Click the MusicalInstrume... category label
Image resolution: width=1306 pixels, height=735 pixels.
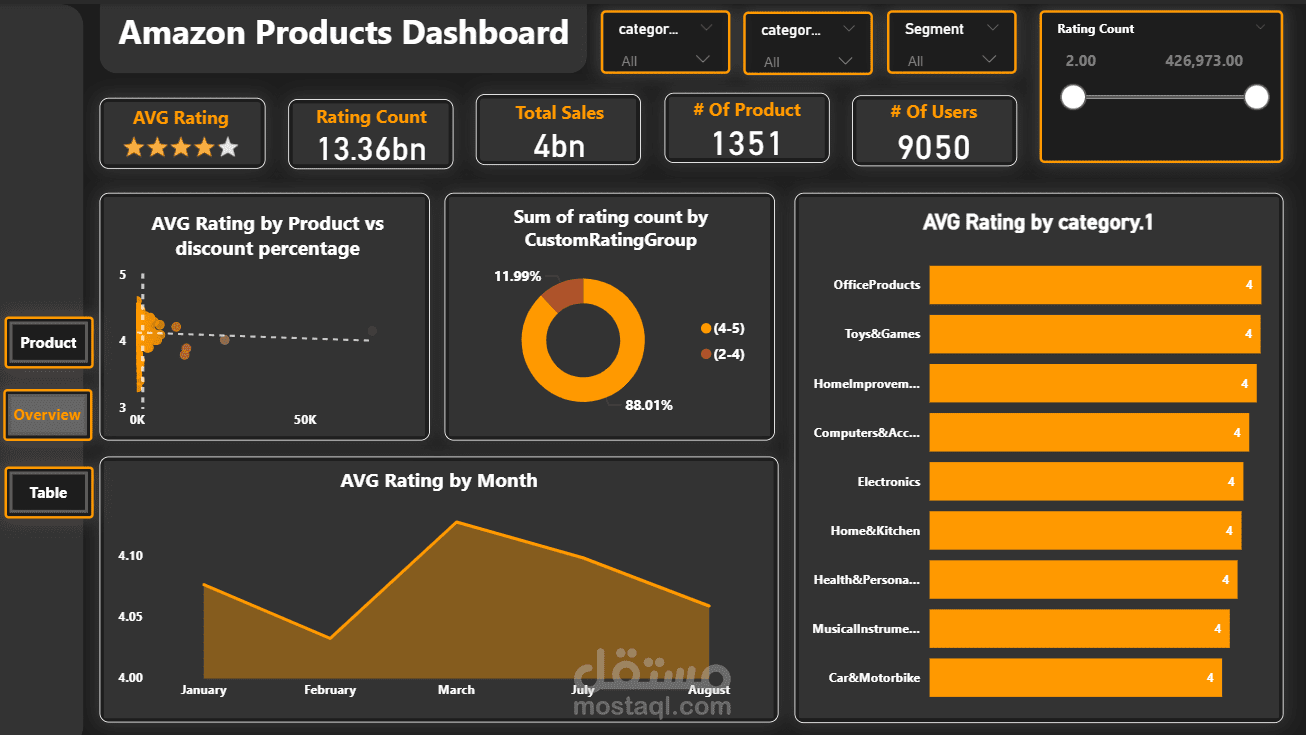[x=866, y=629]
